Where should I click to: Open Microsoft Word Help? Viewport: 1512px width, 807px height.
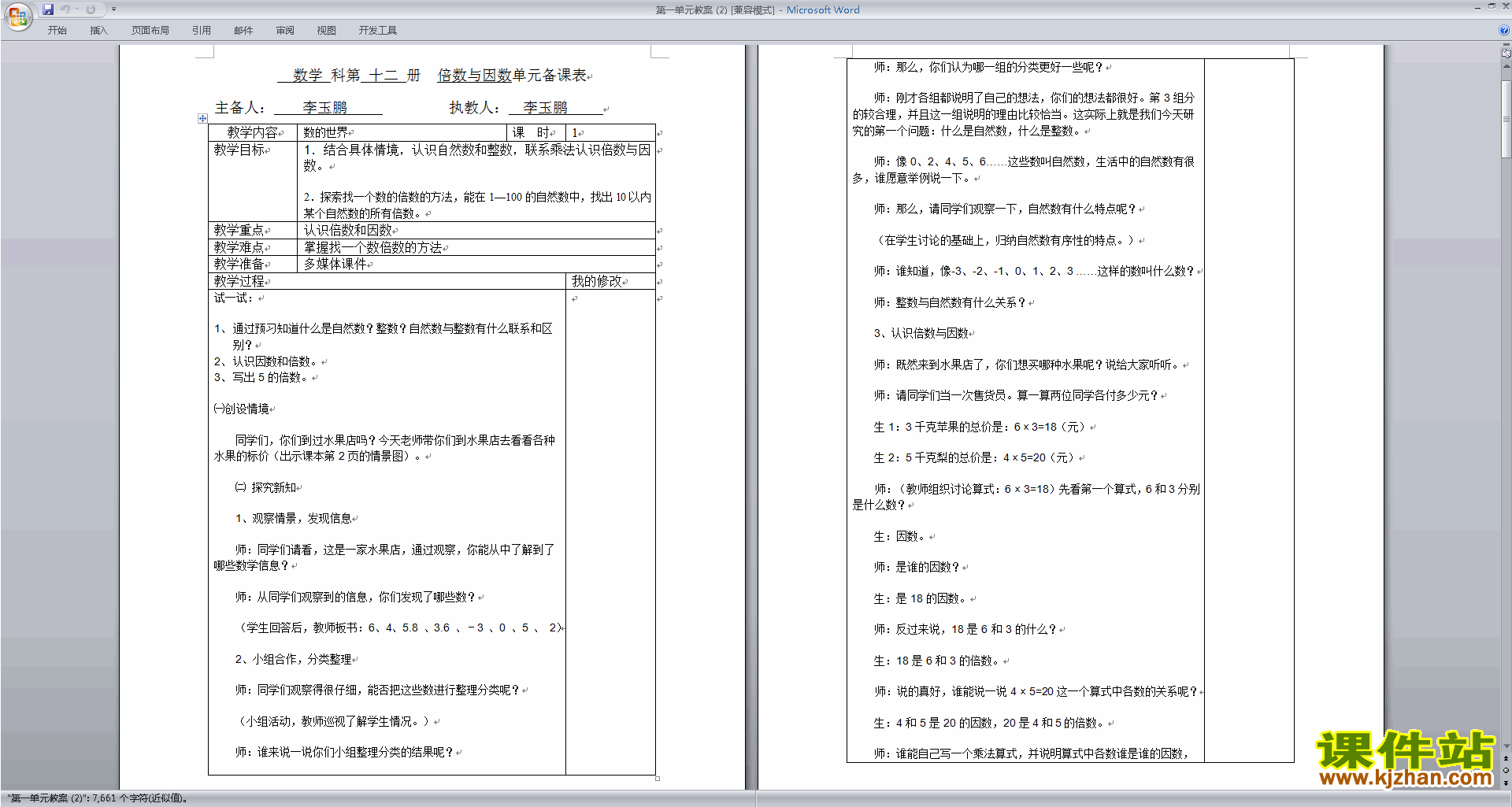click(1504, 31)
